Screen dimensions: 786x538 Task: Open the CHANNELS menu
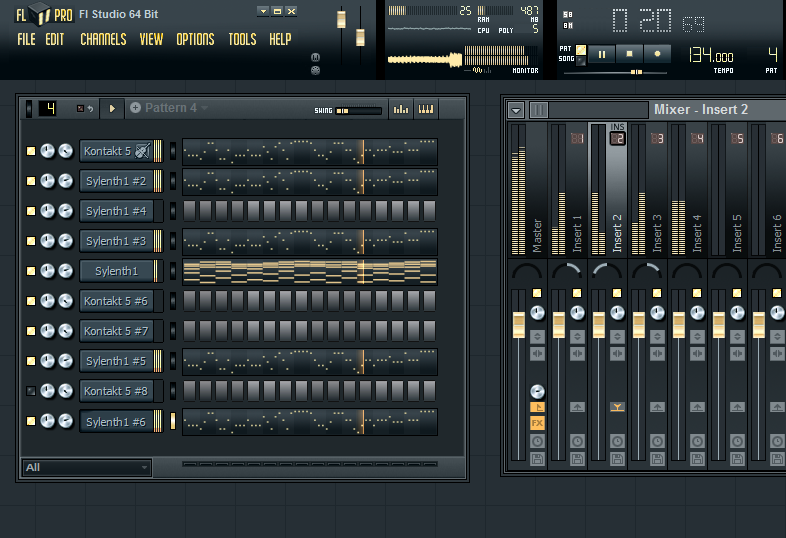[103, 39]
